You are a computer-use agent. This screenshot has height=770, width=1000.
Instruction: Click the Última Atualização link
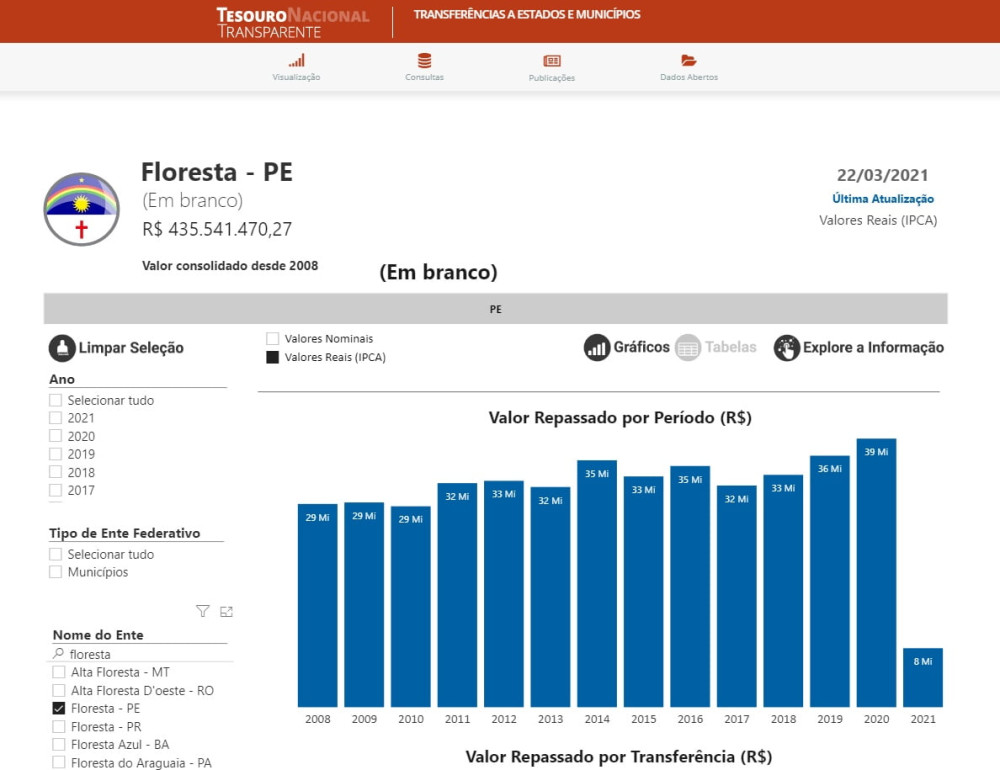(x=883, y=199)
